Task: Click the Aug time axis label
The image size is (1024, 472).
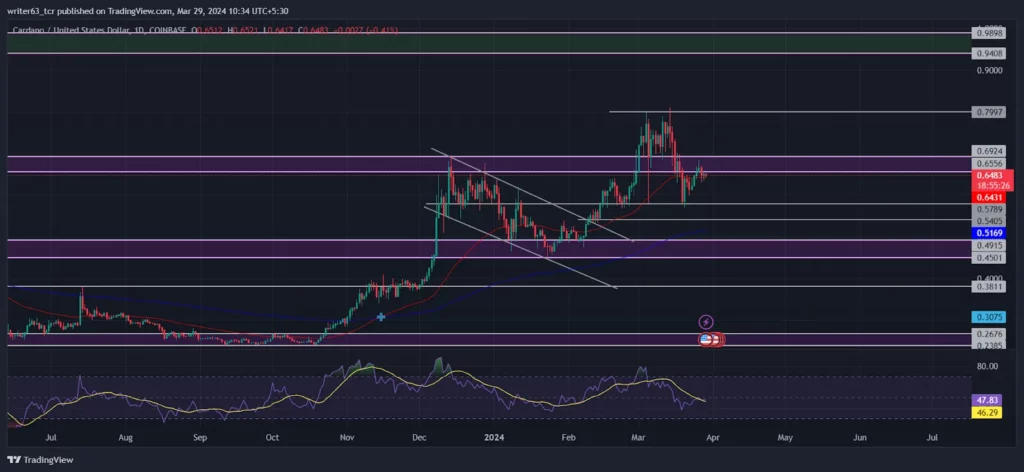Action: 126,437
